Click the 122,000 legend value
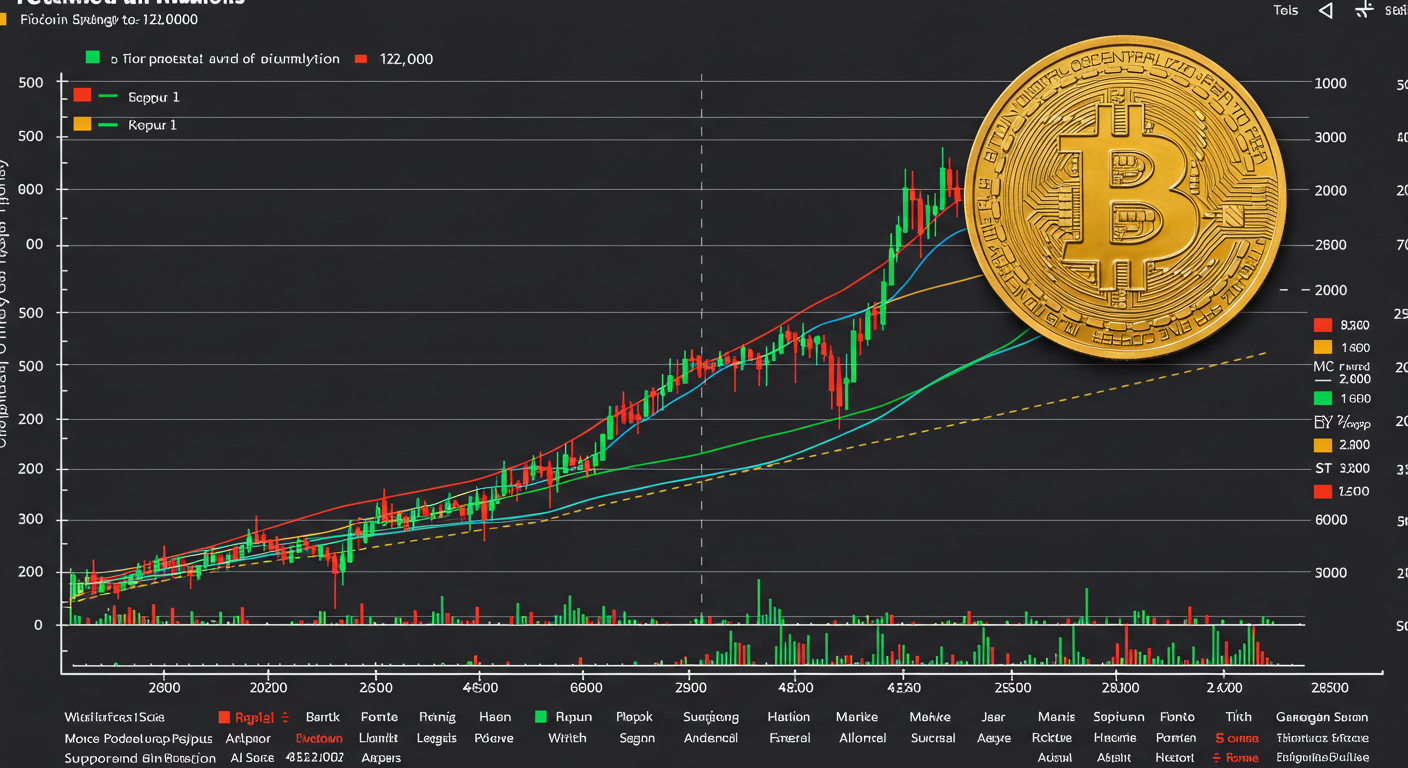 pos(407,59)
